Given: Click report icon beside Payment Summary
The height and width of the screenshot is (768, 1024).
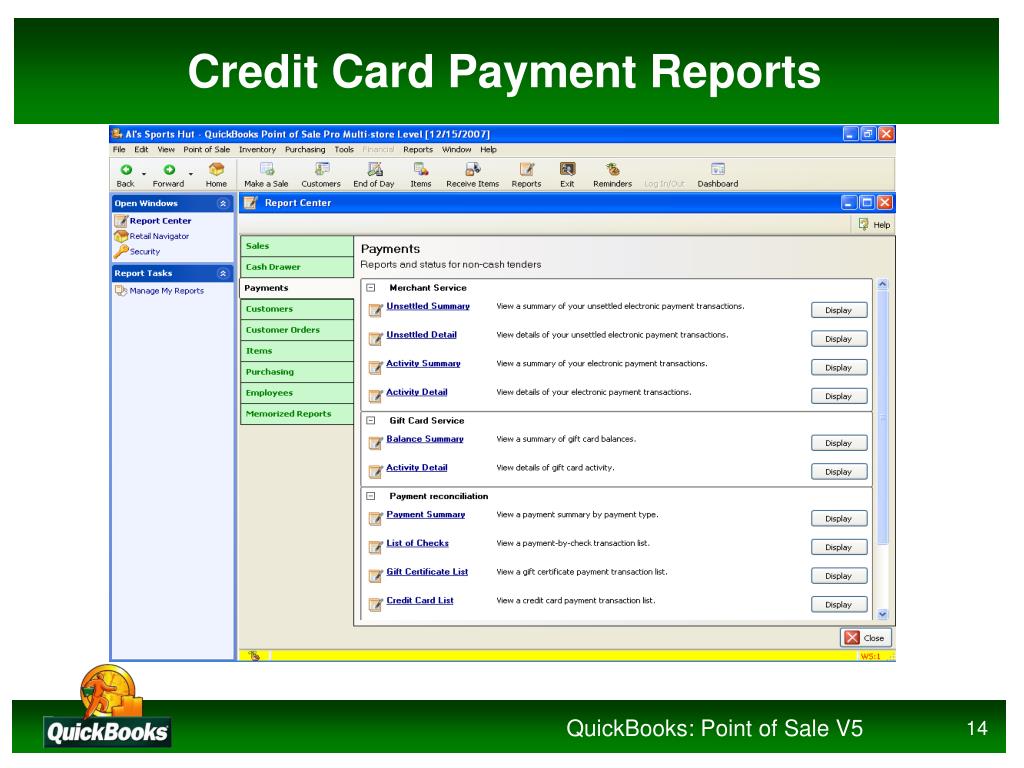Looking at the screenshot, I should (x=376, y=519).
